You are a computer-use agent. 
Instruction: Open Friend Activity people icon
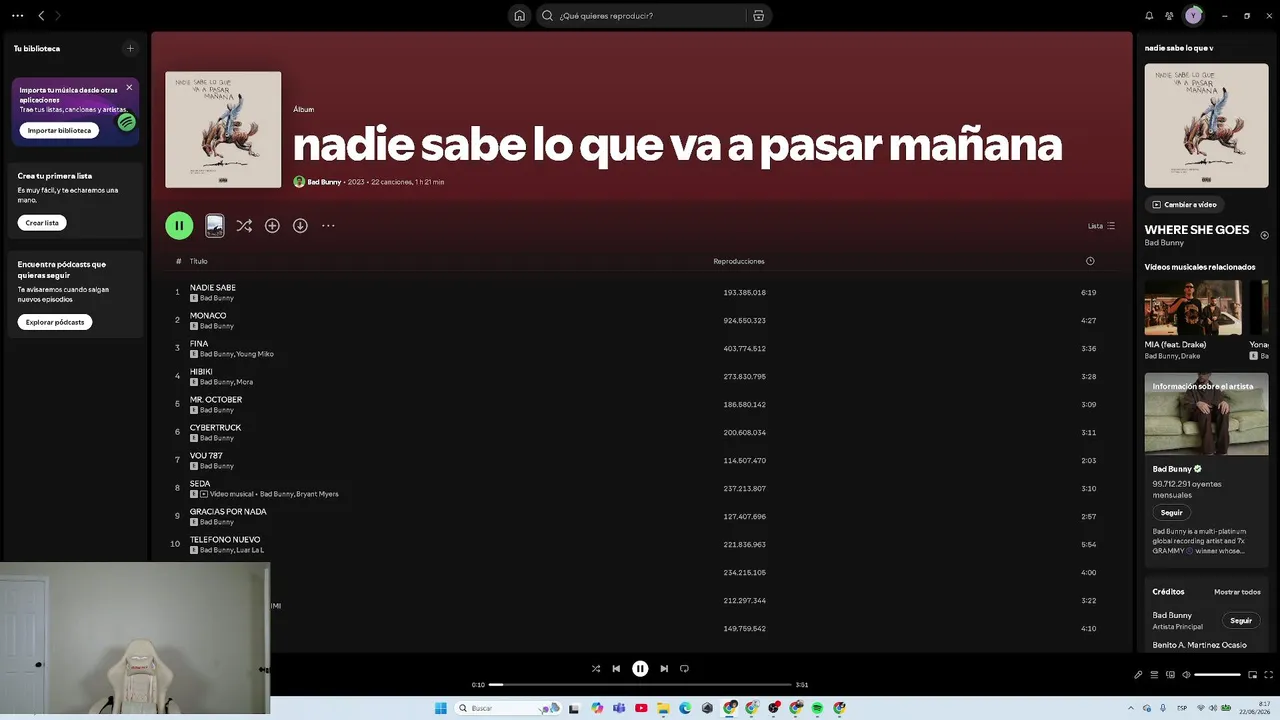(1169, 16)
